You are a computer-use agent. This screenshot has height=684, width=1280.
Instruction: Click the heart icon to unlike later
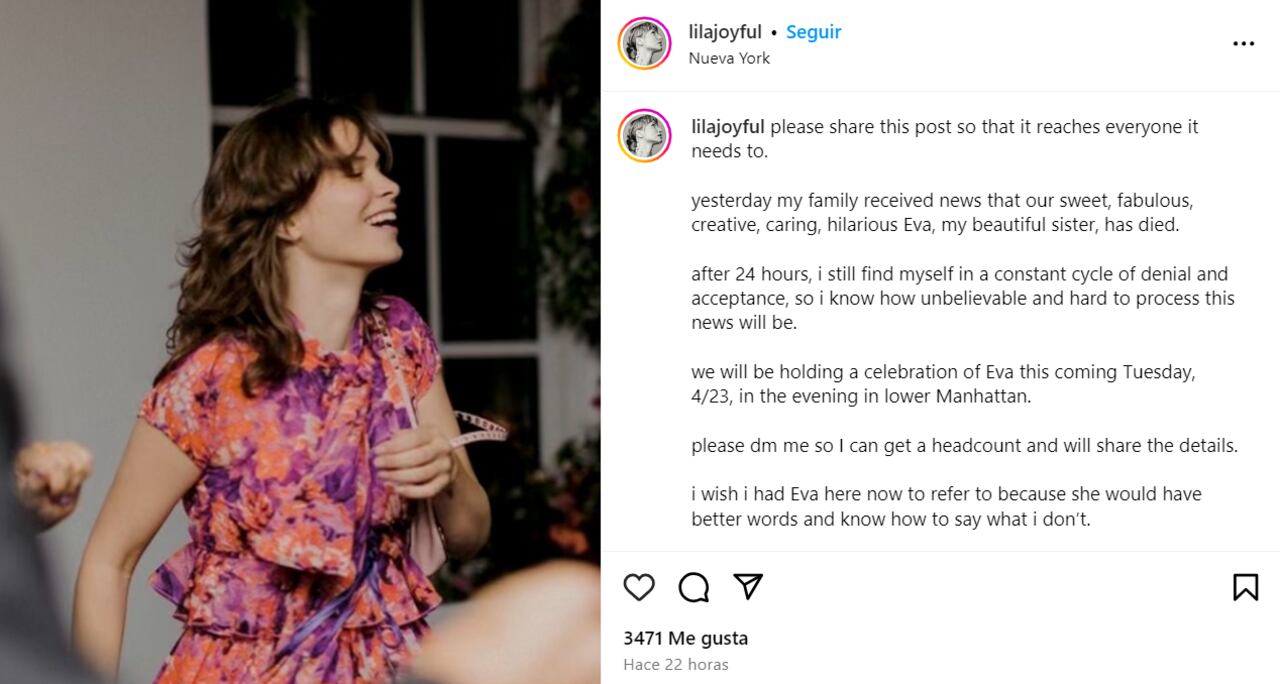pyautogui.click(x=640, y=588)
